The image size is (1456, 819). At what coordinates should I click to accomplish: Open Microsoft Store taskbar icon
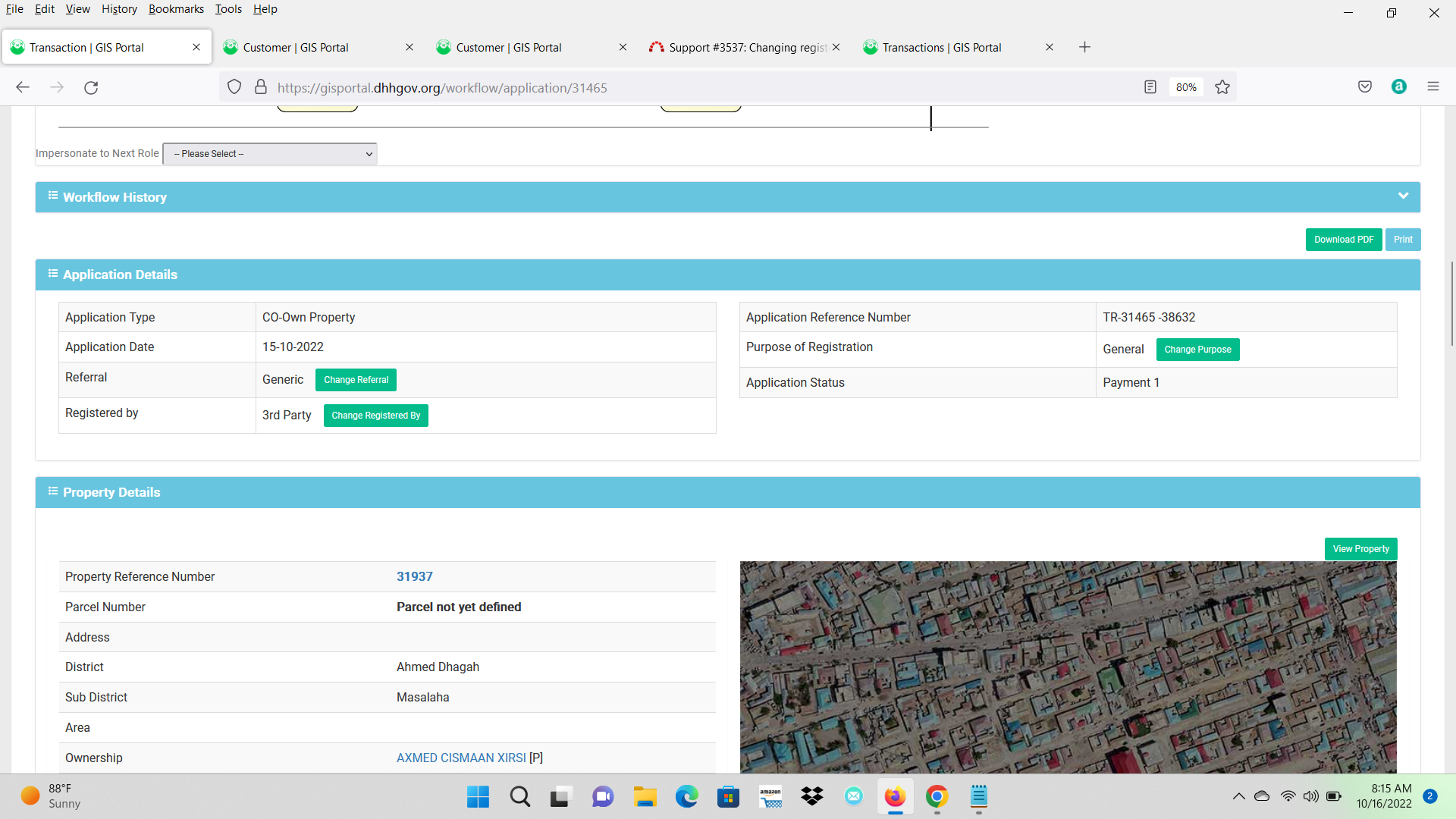tap(728, 796)
